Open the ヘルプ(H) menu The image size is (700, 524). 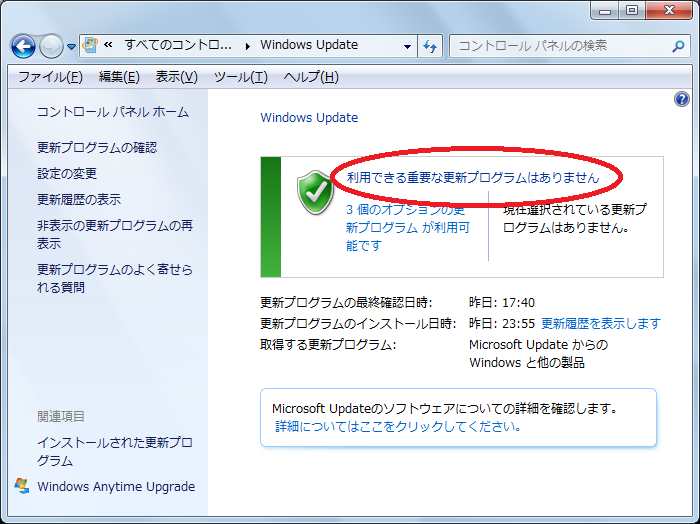(x=311, y=77)
